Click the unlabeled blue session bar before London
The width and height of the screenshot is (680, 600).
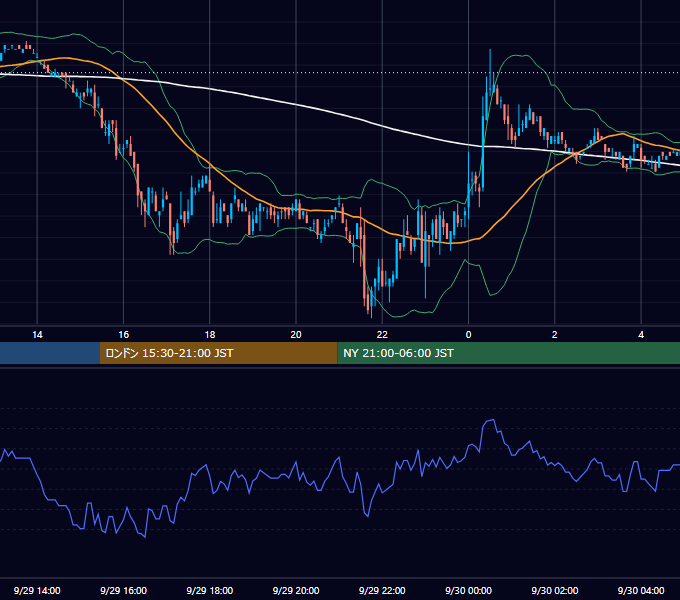point(50,353)
